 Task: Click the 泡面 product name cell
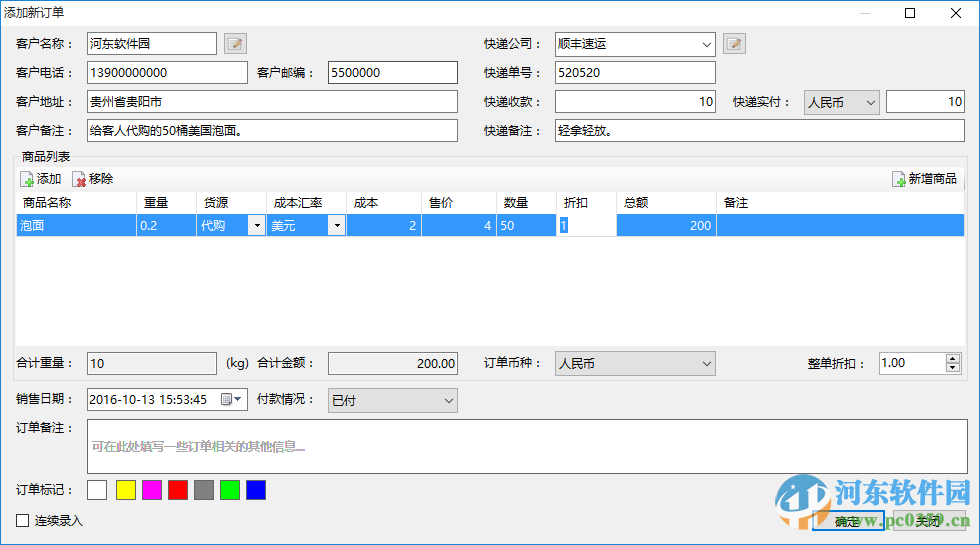coord(76,226)
